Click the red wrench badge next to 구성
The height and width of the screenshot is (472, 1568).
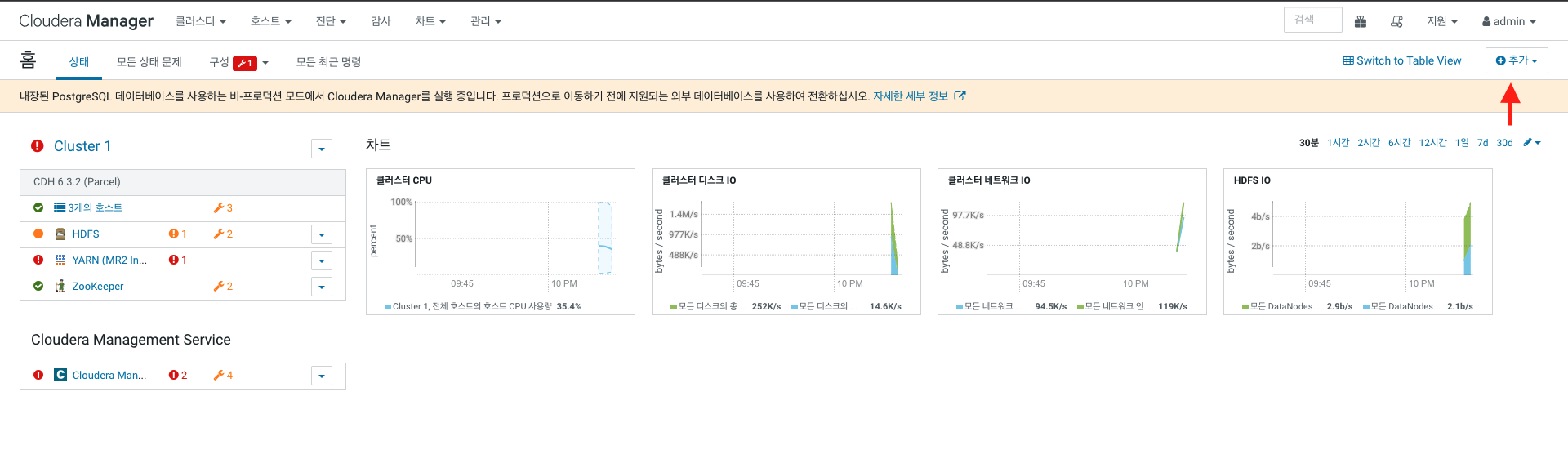[x=245, y=63]
